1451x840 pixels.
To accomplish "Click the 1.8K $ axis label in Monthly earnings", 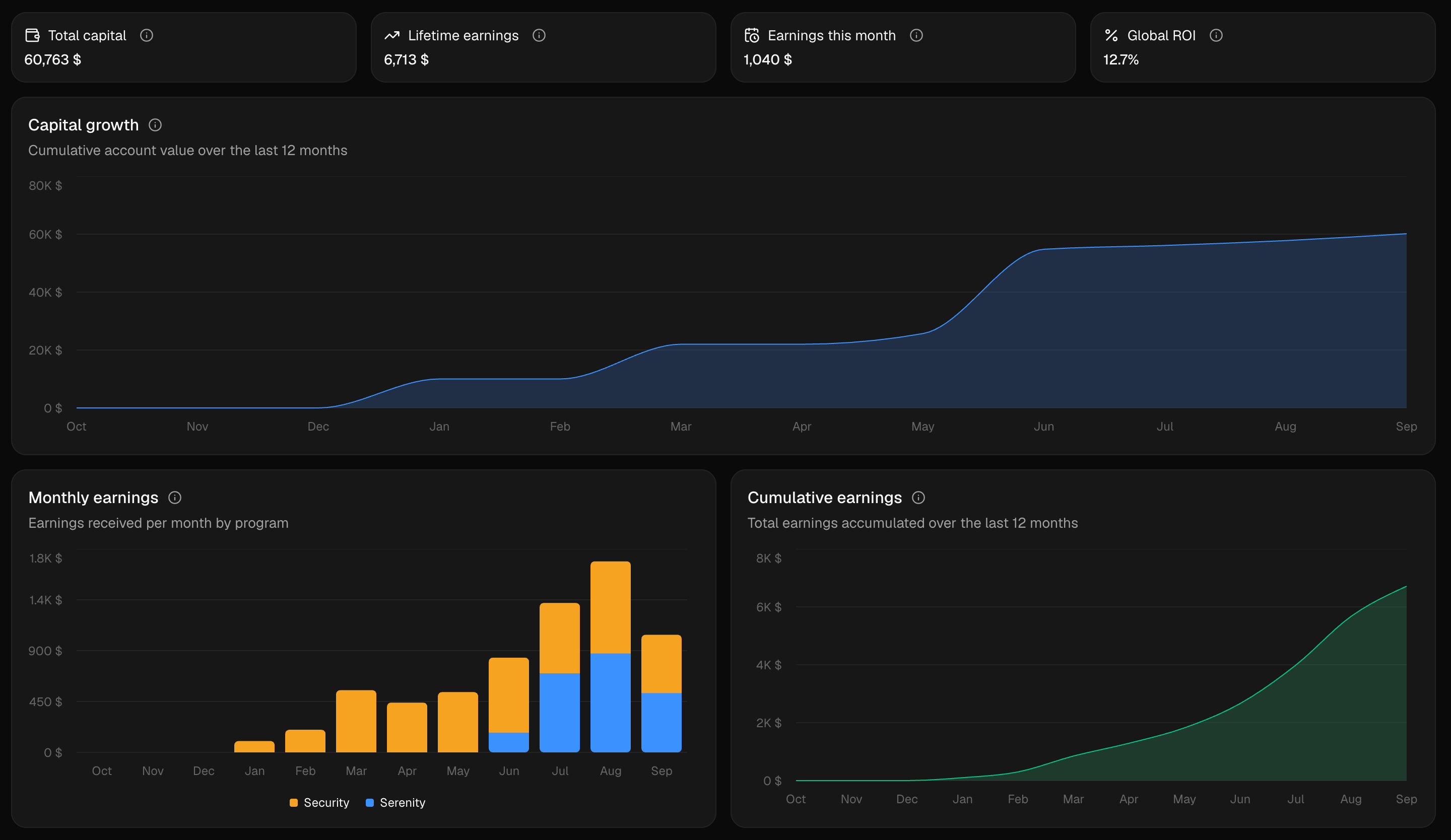I will pyautogui.click(x=45, y=558).
